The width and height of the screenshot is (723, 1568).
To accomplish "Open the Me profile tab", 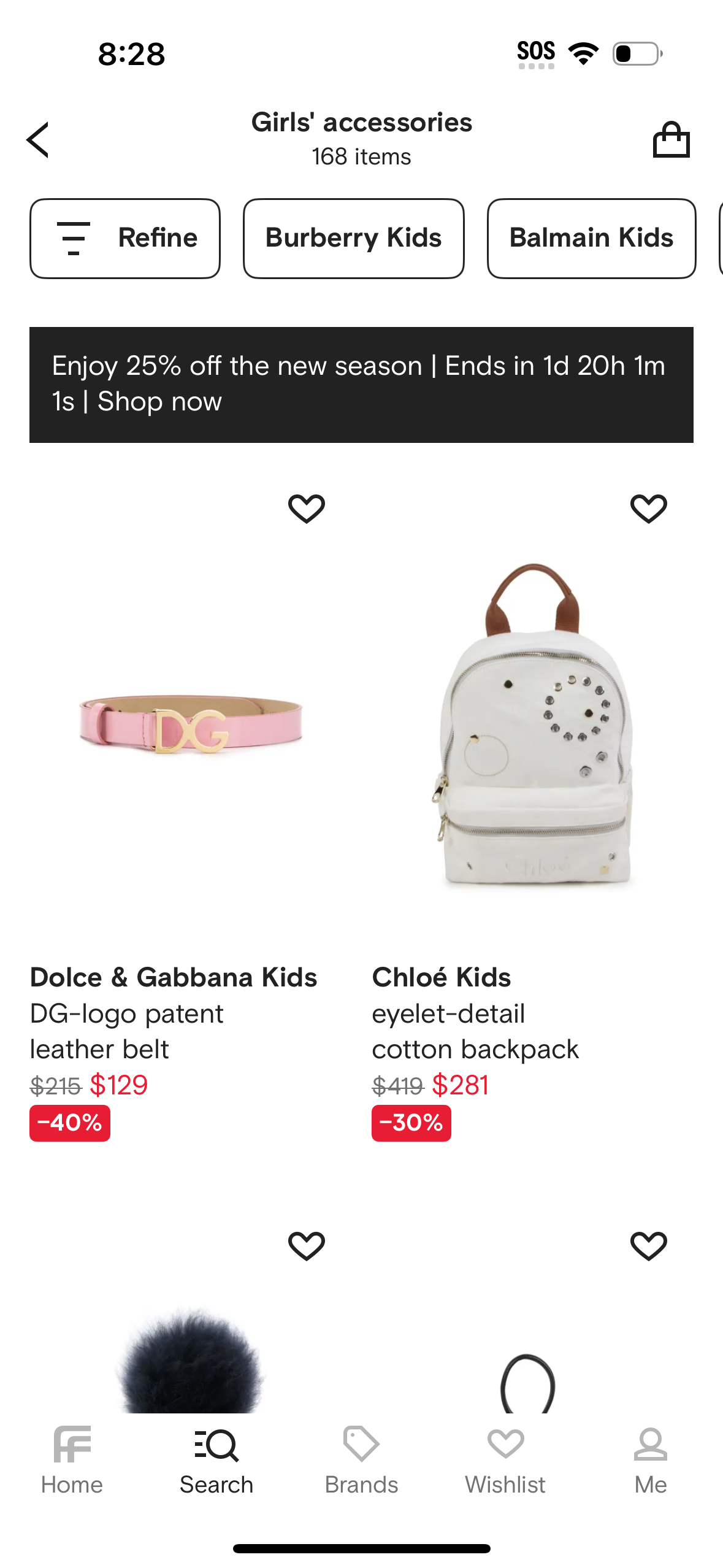I will 650,1461.
